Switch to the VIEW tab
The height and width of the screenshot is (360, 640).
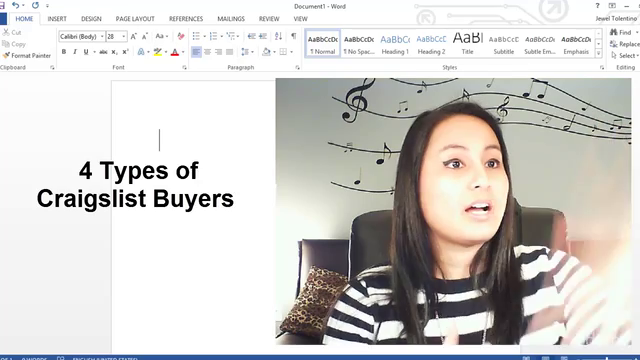(x=300, y=19)
